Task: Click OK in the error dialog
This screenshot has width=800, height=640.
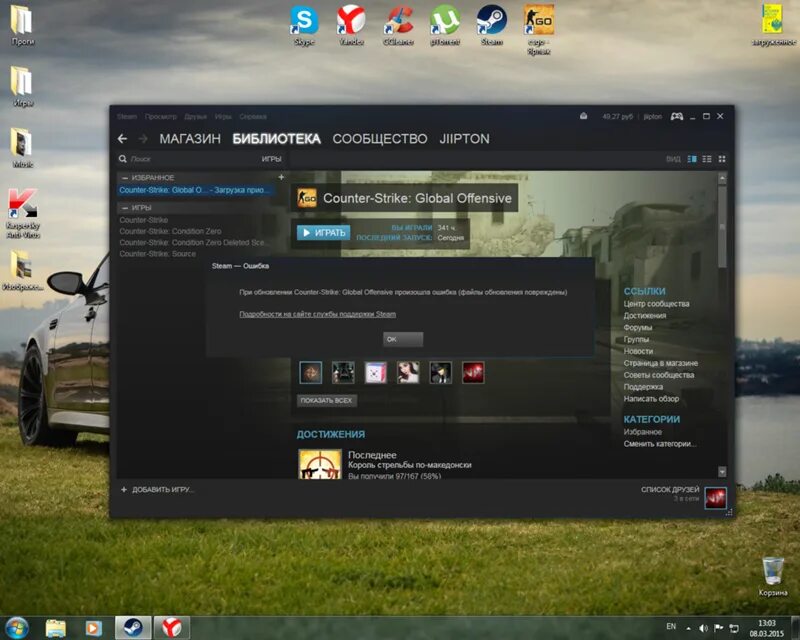Action: (403, 339)
